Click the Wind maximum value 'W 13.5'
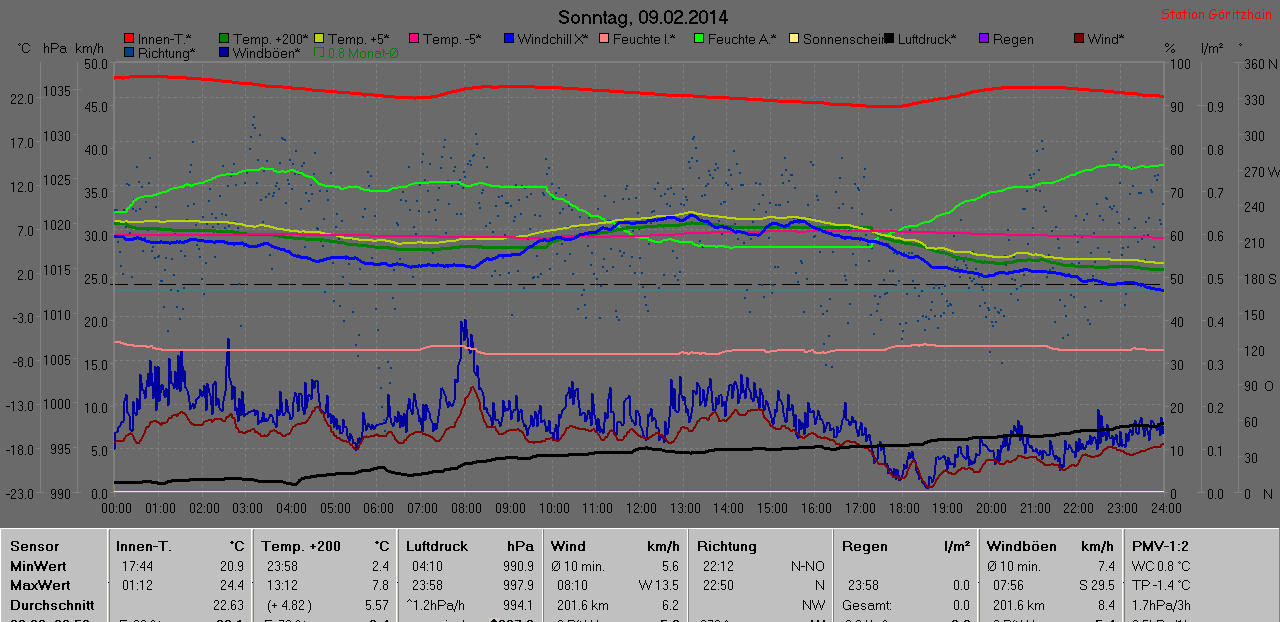Image resolution: width=1280 pixels, height=622 pixels. pyautogui.click(x=660, y=585)
